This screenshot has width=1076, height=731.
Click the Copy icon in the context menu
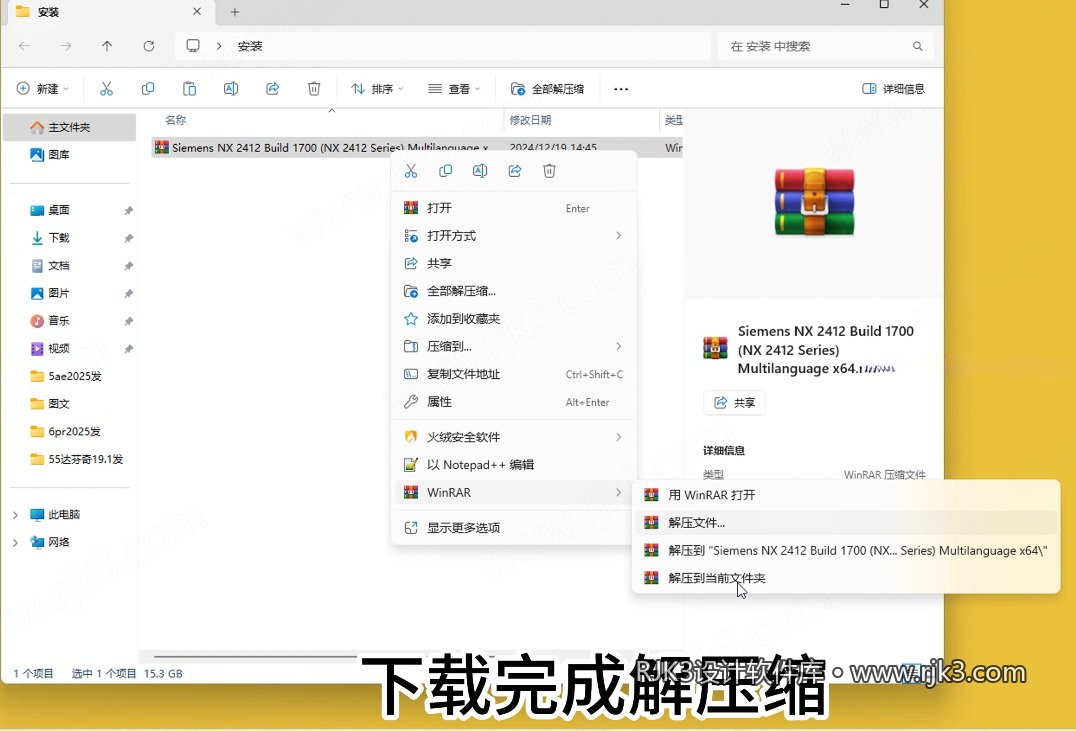point(445,171)
